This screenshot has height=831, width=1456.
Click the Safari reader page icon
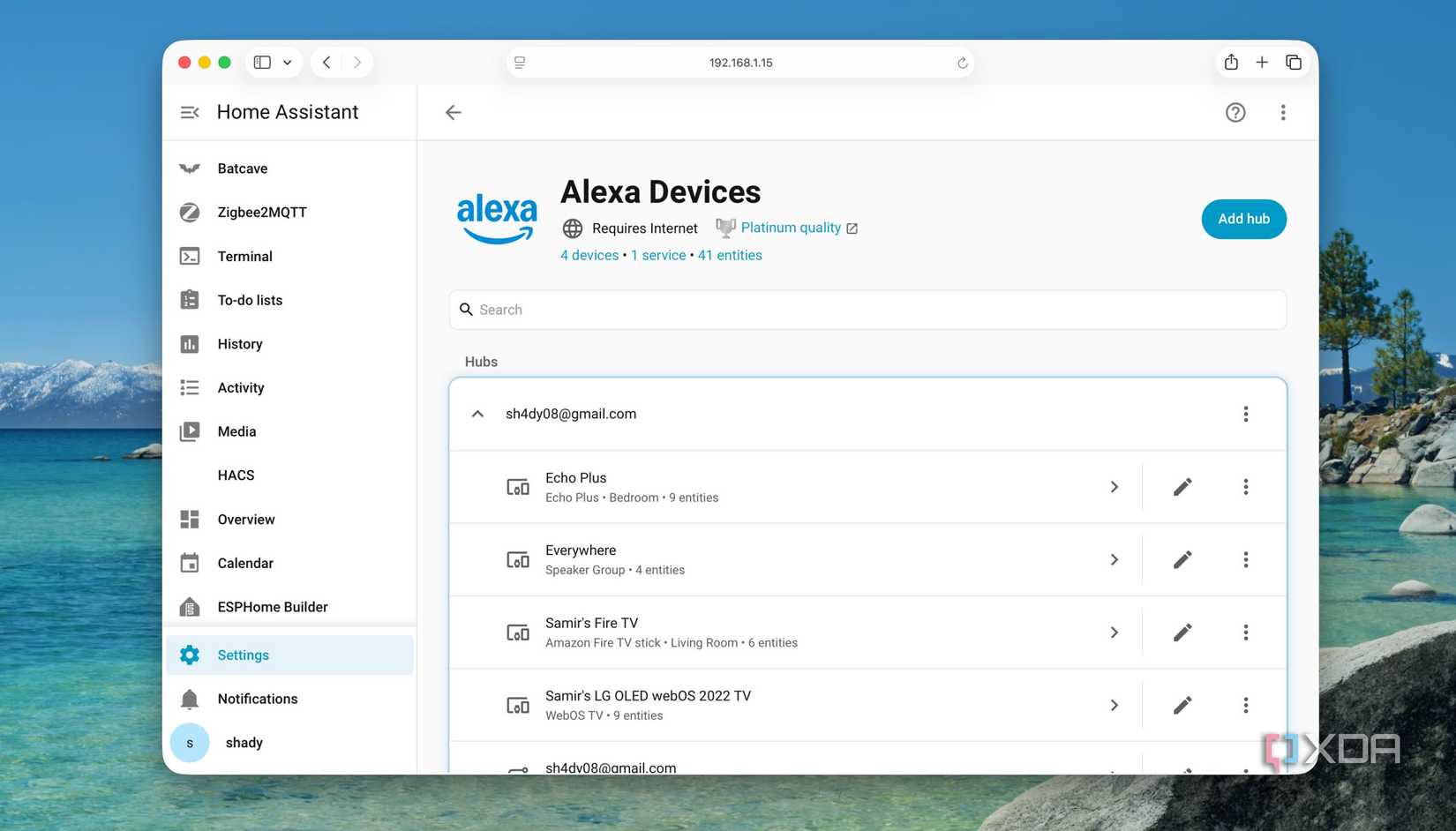[520, 63]
